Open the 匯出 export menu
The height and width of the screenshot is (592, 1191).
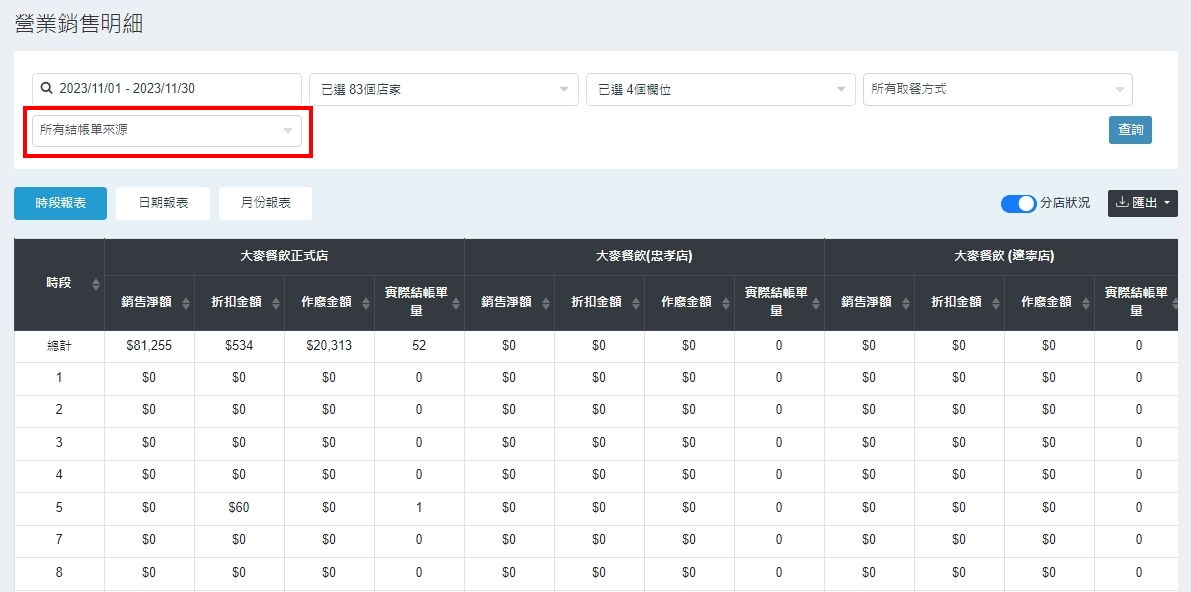tap(1142, 203)
